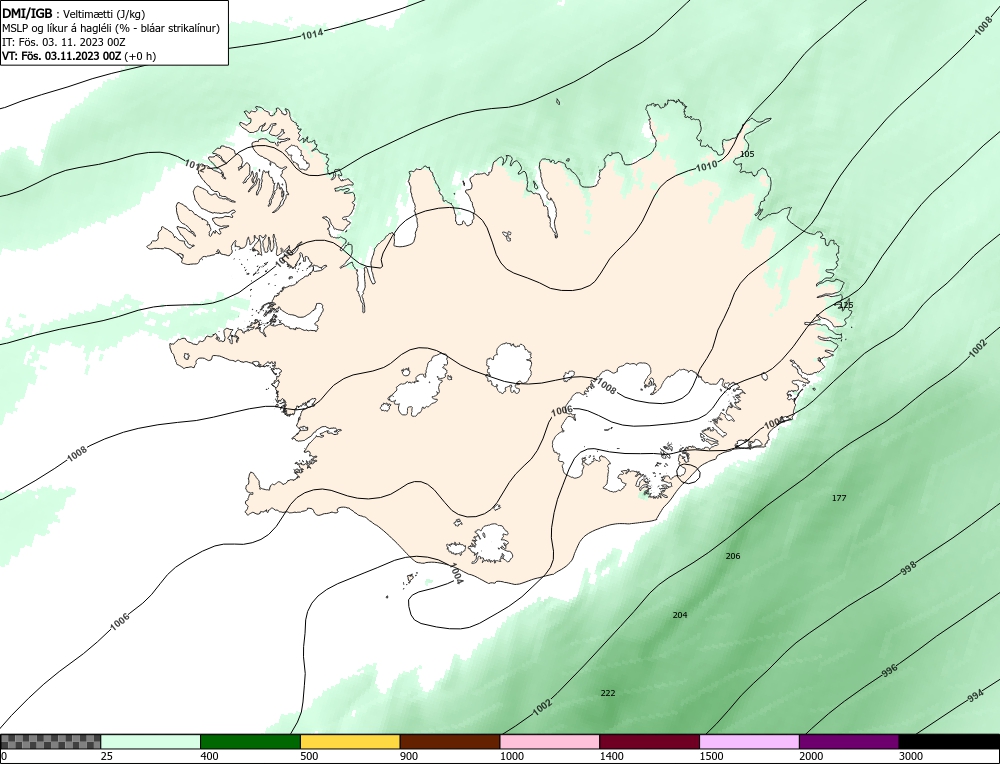
Task: Click the brown 900-1000 legend swatch
Action: 450,741
